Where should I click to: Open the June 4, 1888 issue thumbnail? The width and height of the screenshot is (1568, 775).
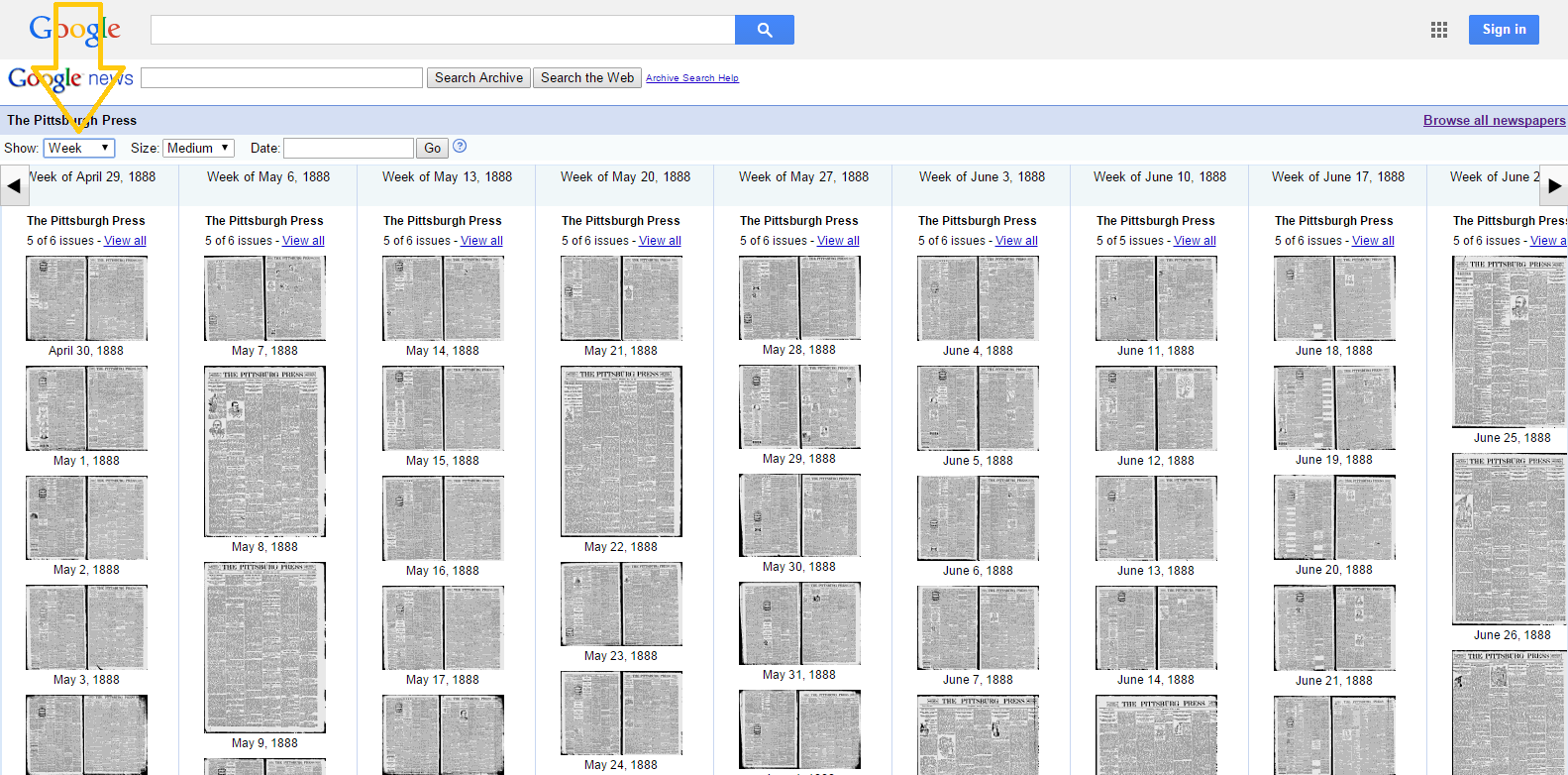978,298
